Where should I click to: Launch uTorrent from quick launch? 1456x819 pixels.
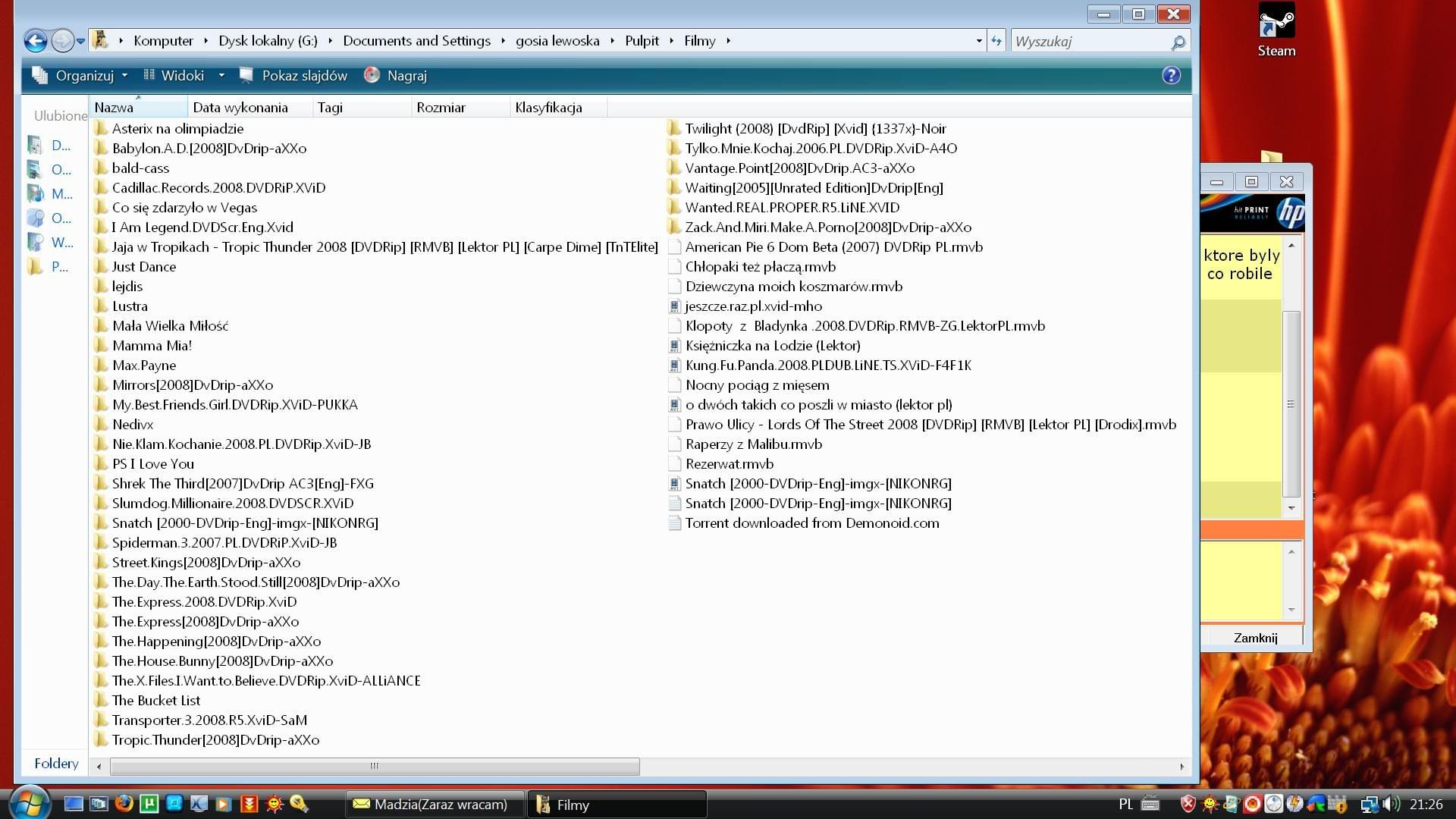coord(149,804)
